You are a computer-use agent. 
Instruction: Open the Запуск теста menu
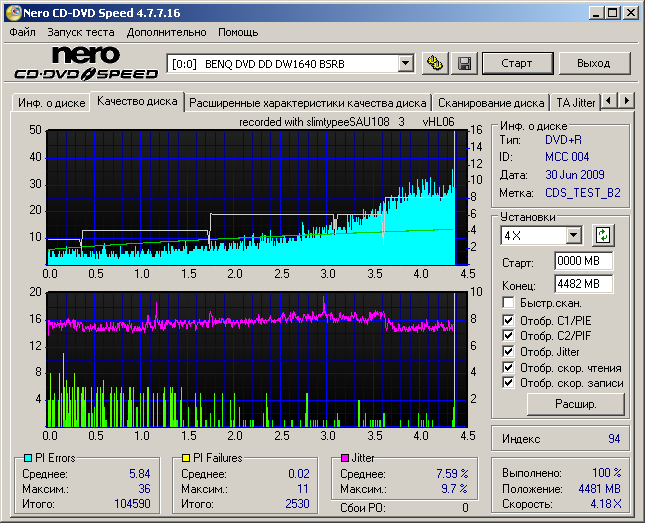pos(80,32)
